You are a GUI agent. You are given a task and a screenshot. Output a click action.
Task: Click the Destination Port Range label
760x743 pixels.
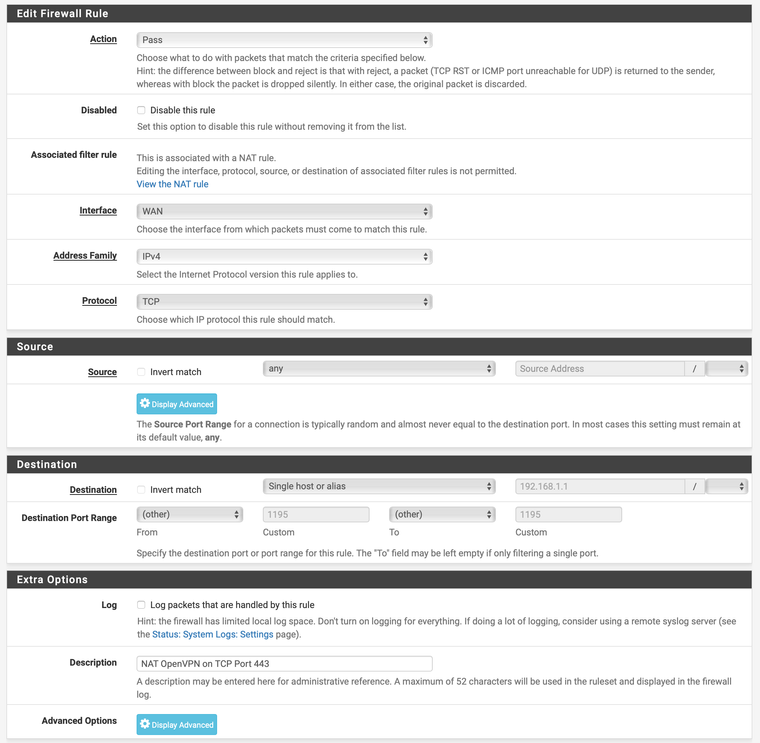coord(69,518)
